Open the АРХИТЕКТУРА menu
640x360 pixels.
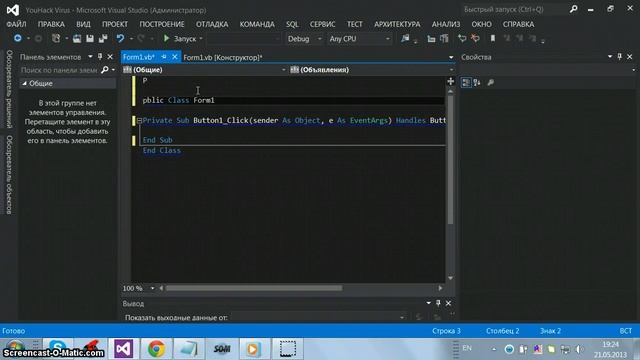point(397,24)
